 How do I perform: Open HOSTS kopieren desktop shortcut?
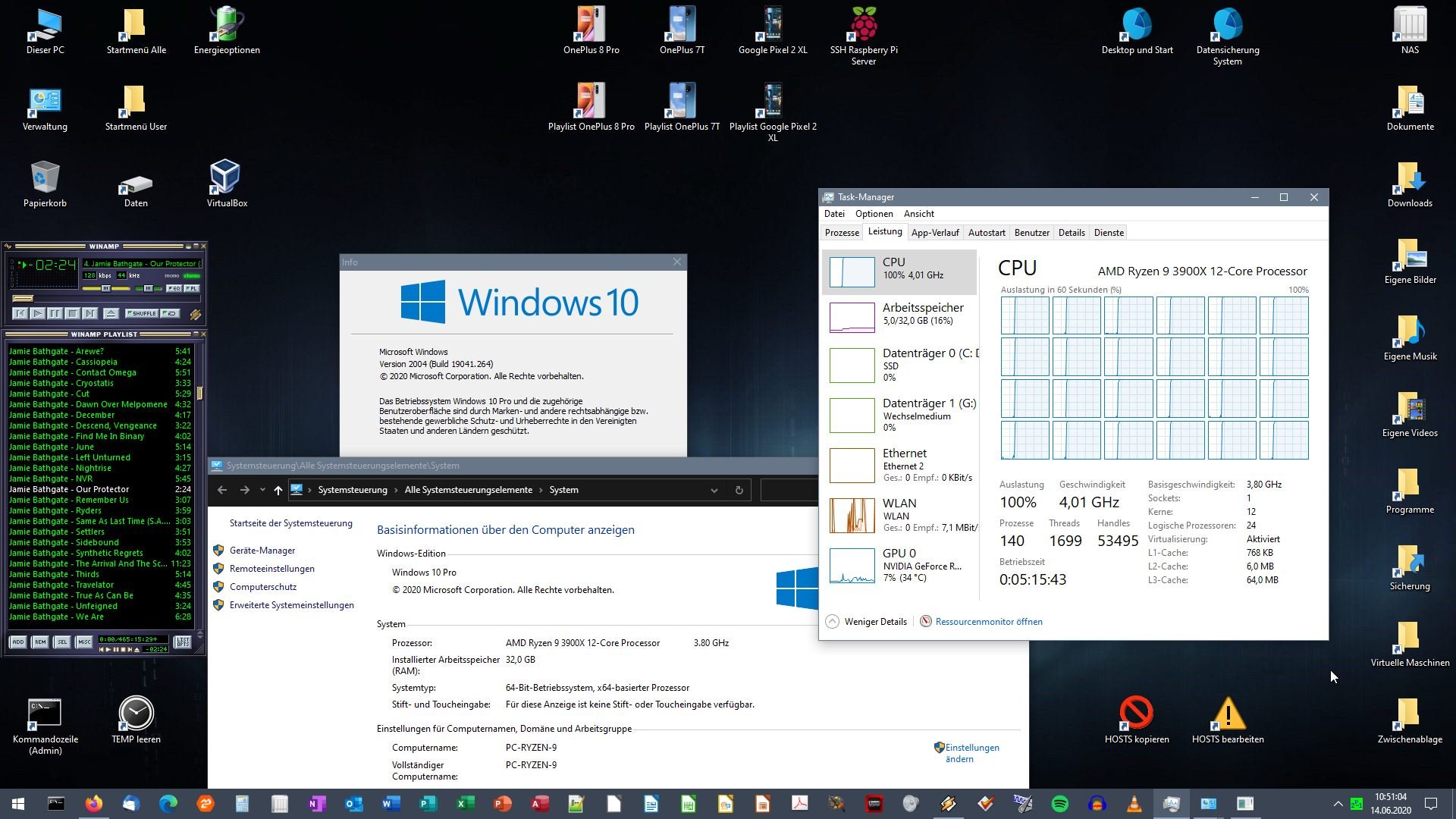click(x=1137, y=720)
